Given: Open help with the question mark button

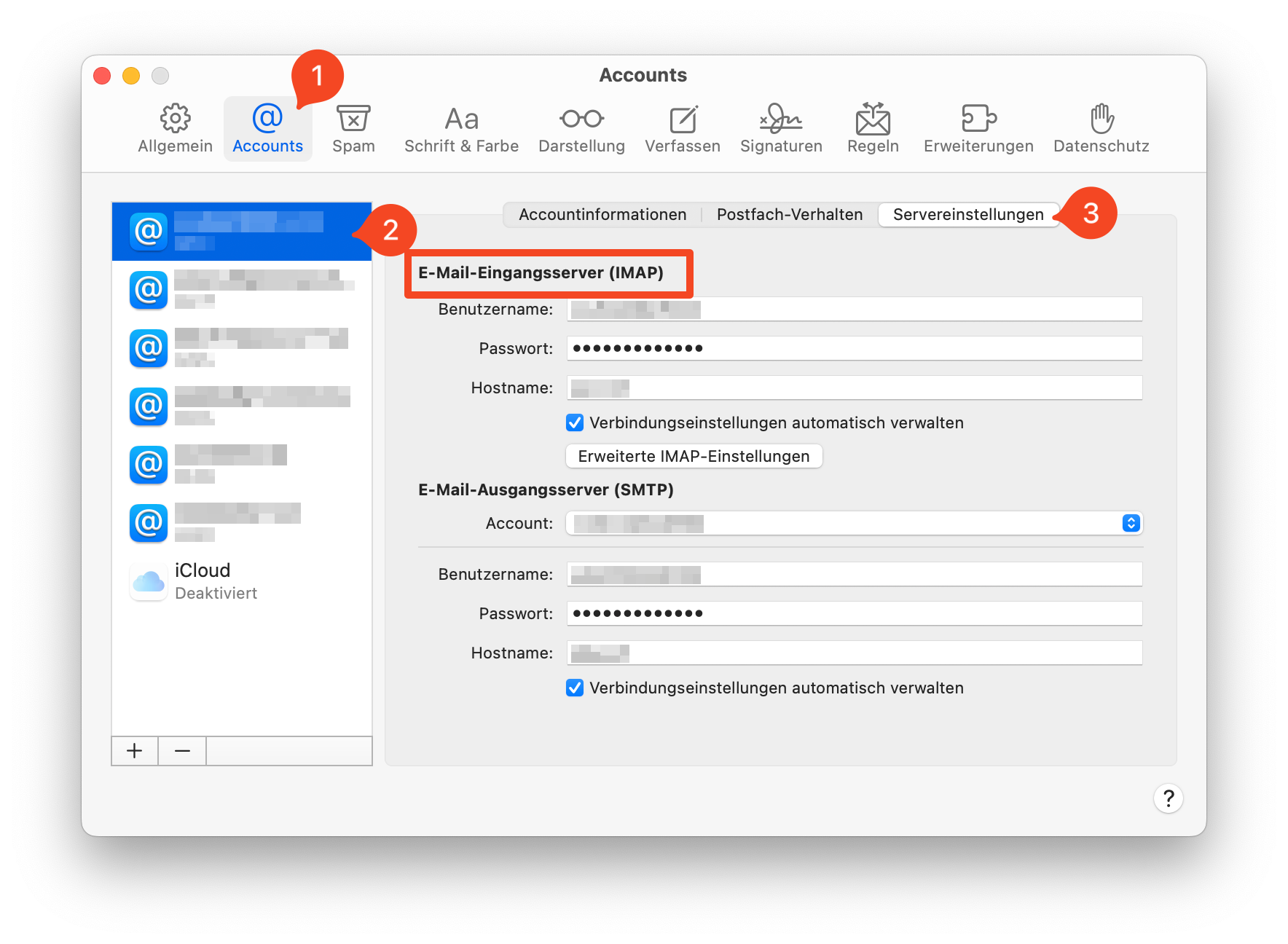Looking at the screenshot, I should (1169, 798).
